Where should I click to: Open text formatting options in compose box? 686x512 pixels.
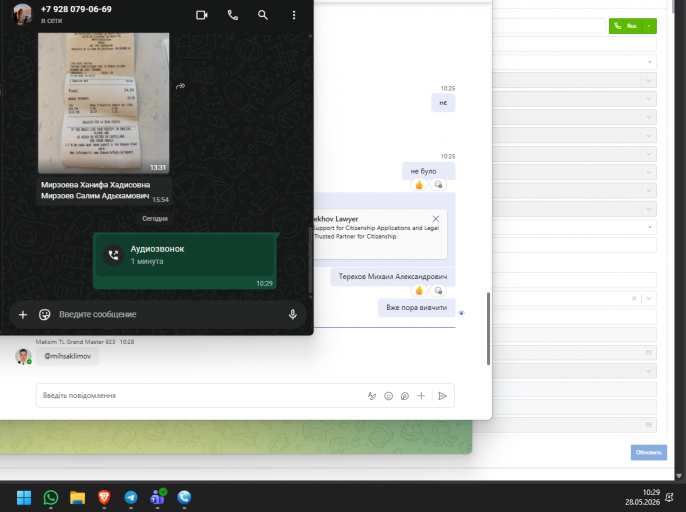pos(372,396)
